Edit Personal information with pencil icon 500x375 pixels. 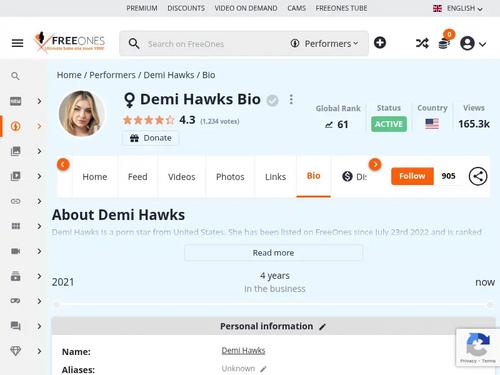click(x=322, y=327)
